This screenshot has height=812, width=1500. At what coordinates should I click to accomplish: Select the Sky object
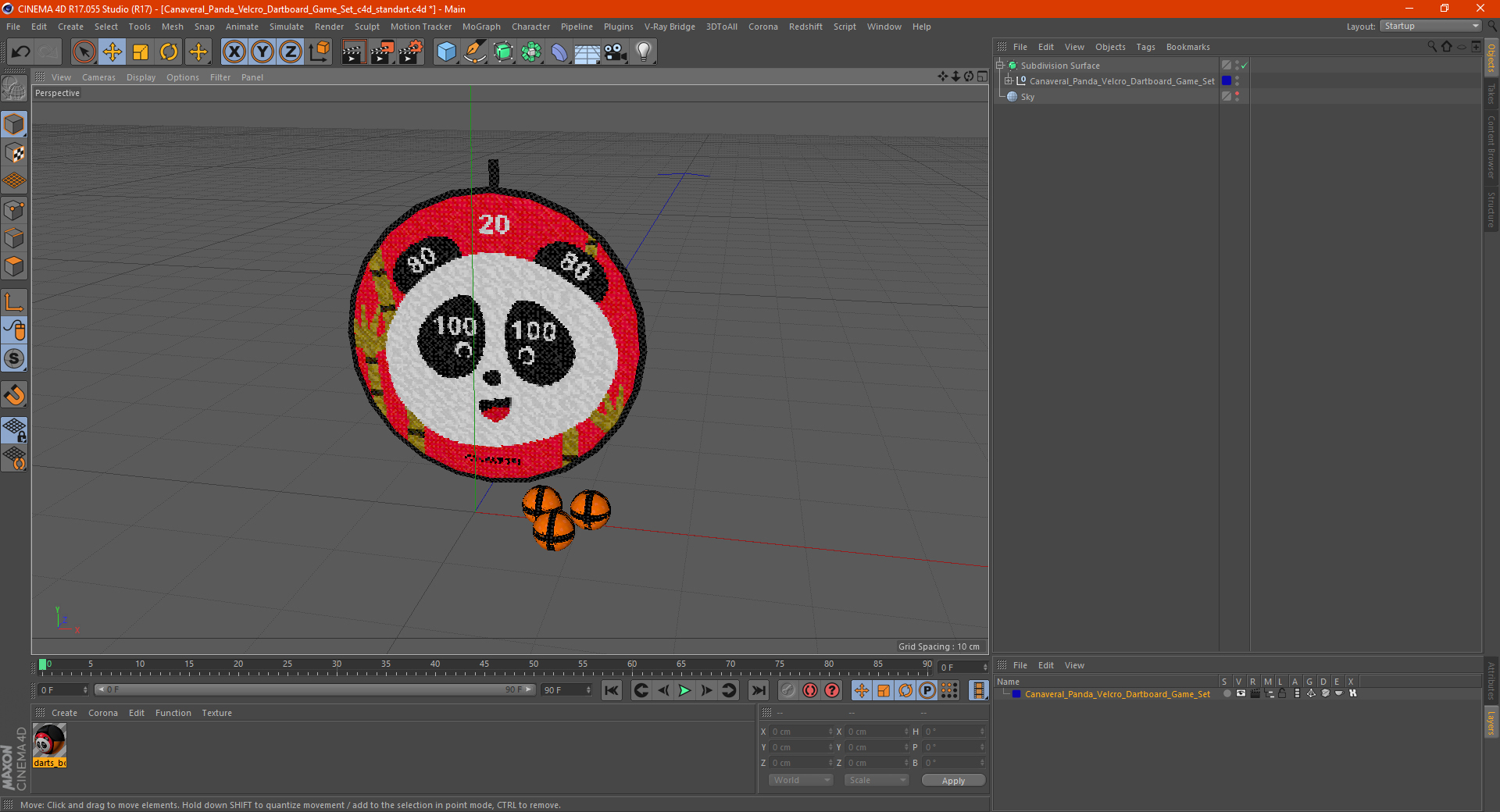click(1027, 97)
